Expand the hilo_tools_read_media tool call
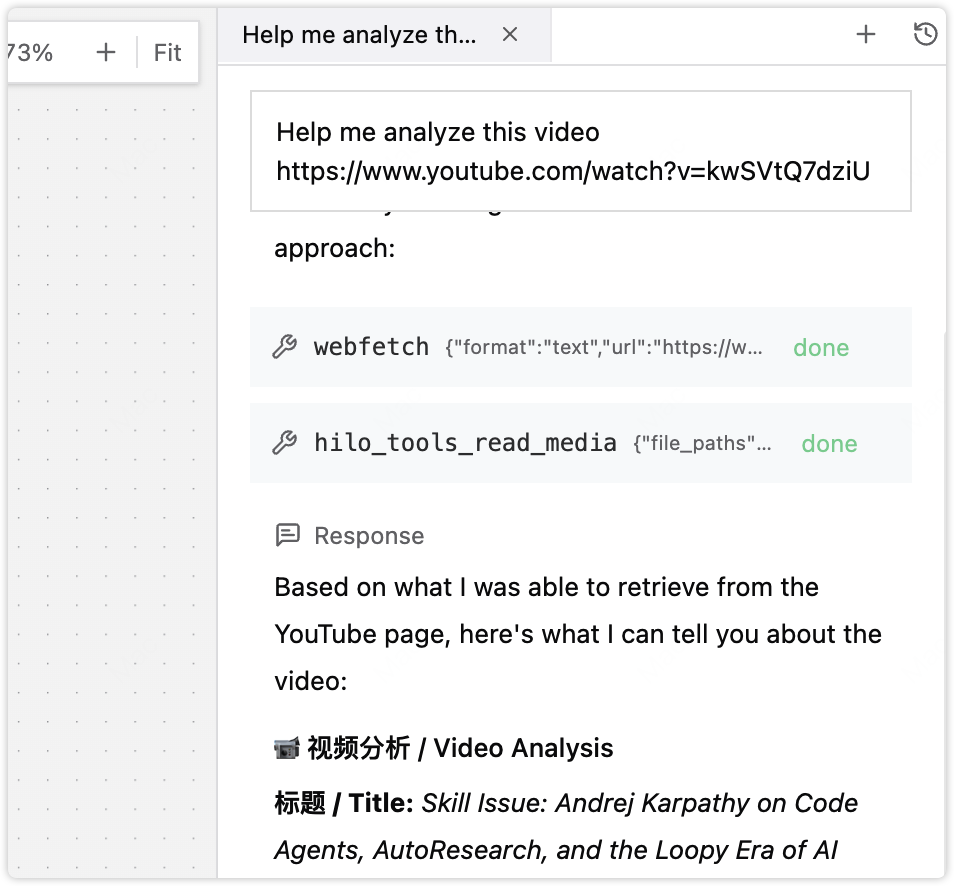 tap(580, 443)
